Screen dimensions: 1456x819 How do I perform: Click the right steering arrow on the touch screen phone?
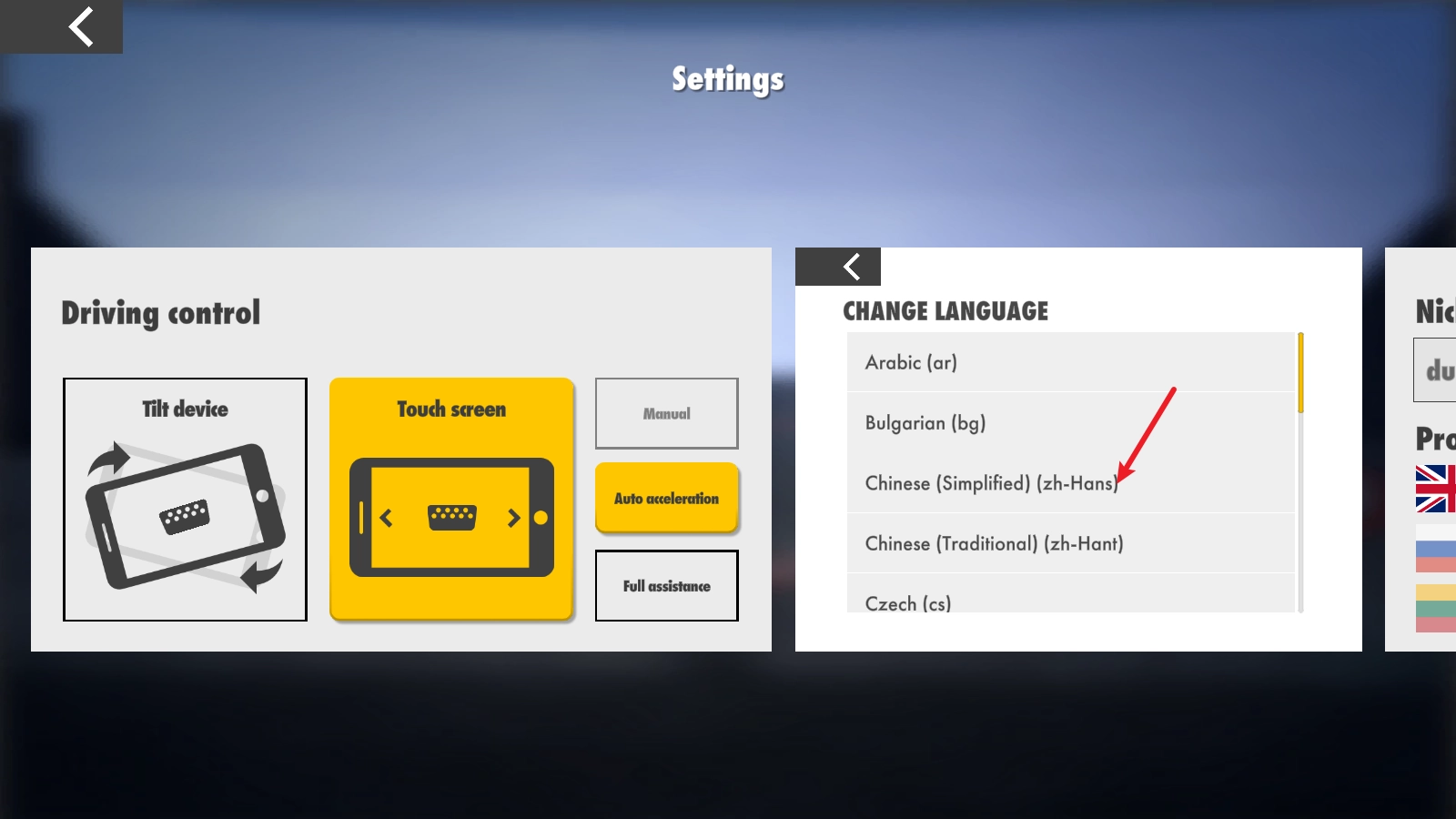point(513,518)
